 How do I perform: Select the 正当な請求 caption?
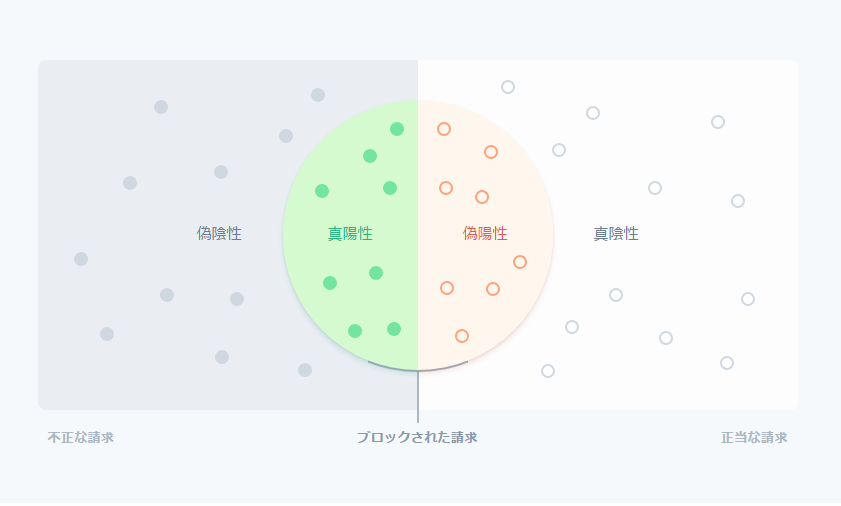[754, 437]
